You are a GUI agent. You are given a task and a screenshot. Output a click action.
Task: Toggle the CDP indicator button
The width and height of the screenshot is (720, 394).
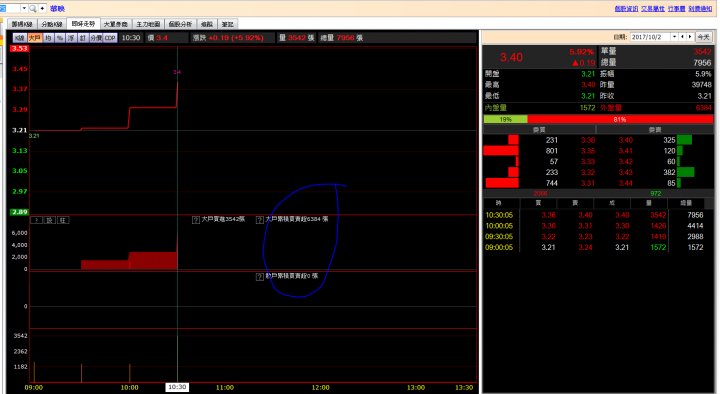110,38
